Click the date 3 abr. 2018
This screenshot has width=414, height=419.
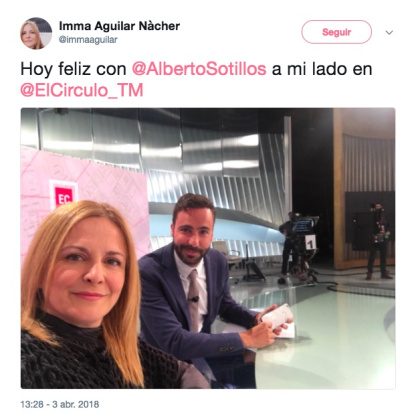click(76, 405)
